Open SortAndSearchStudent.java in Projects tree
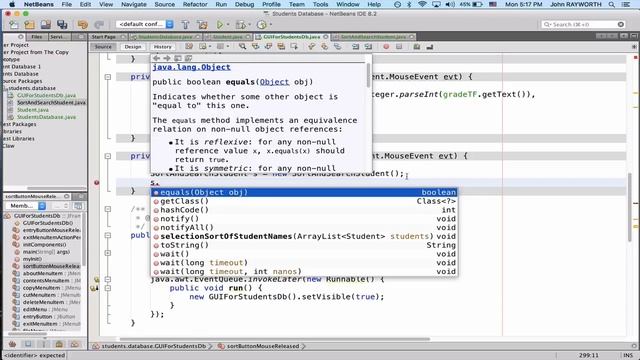The height and width of the screenshot is (360, 640). [x=51, y=102]
